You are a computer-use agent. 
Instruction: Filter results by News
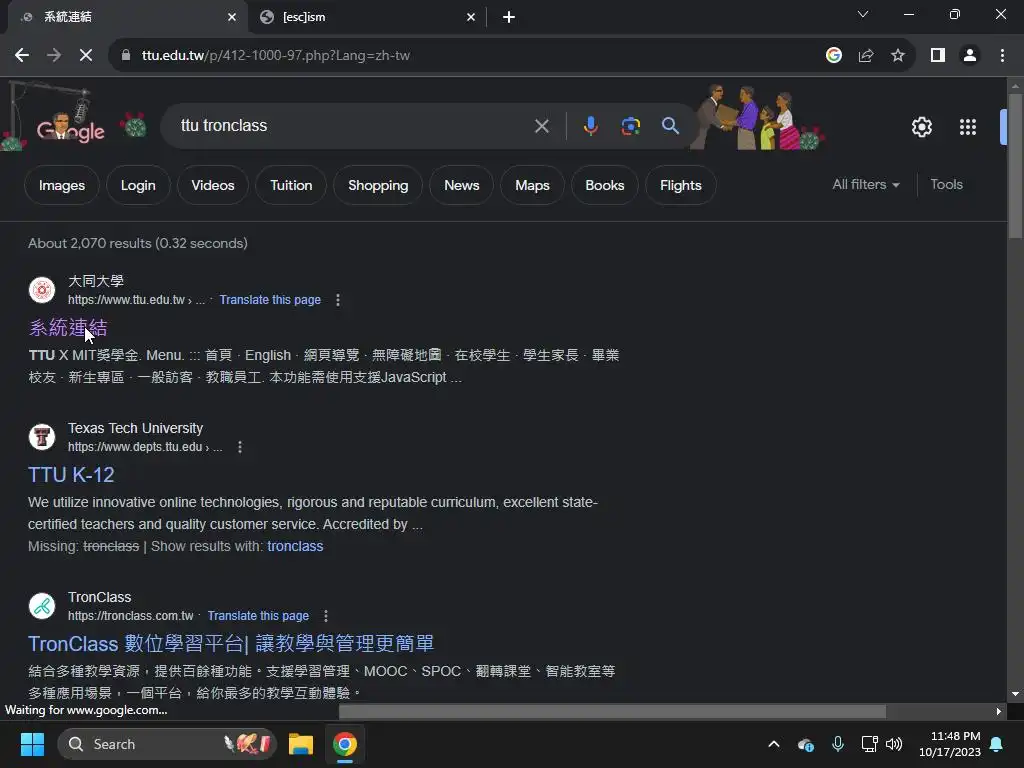(x=462, y=185)
